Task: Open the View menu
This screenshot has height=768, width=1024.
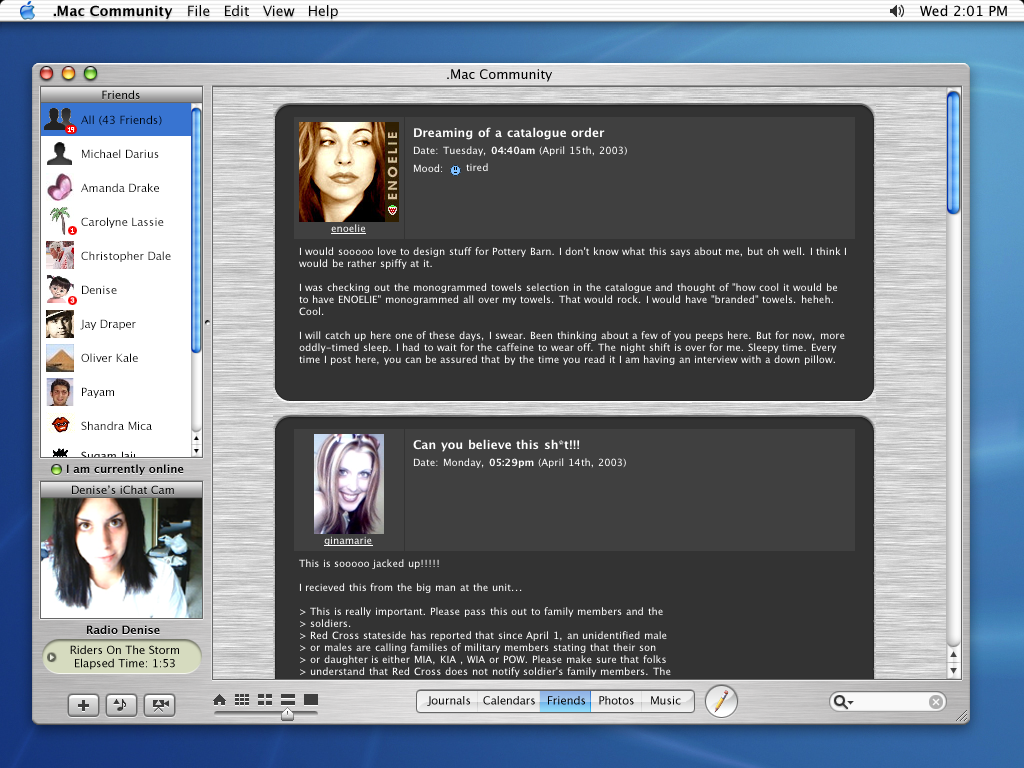Action: pos(278,11)
